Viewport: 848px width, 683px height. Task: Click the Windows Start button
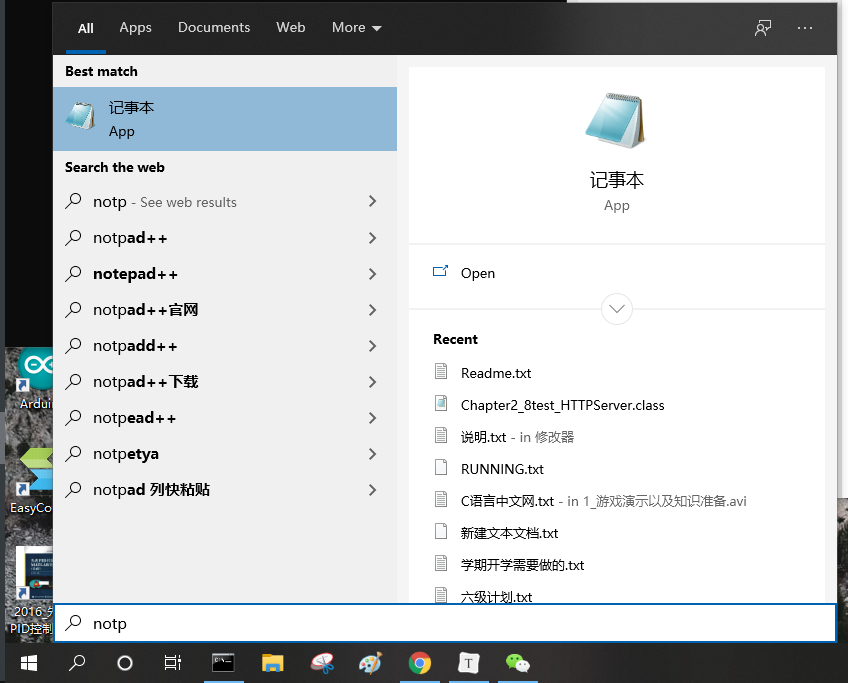coord(28,663)
